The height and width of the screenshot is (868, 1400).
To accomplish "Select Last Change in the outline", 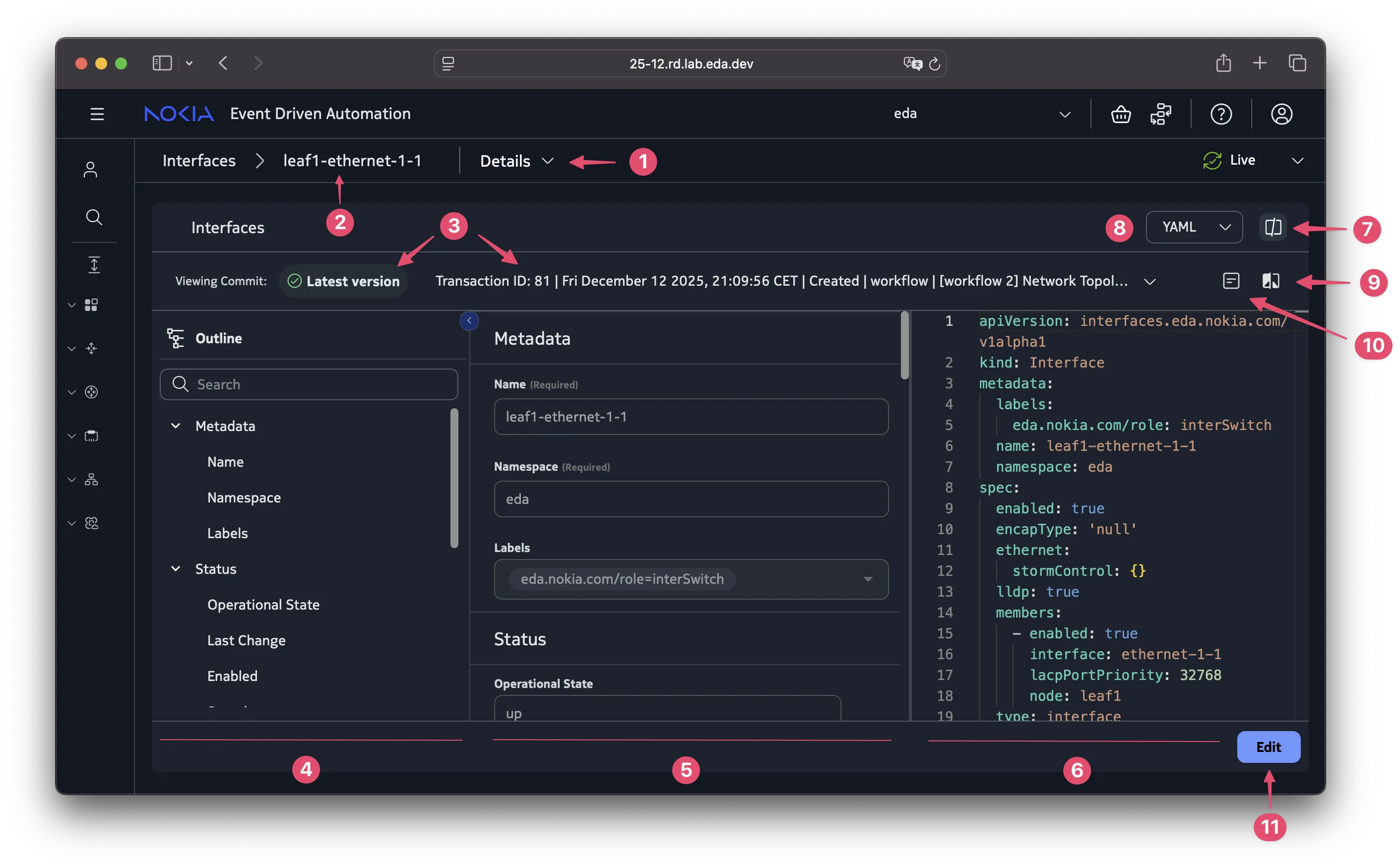I will click(246, 640).
